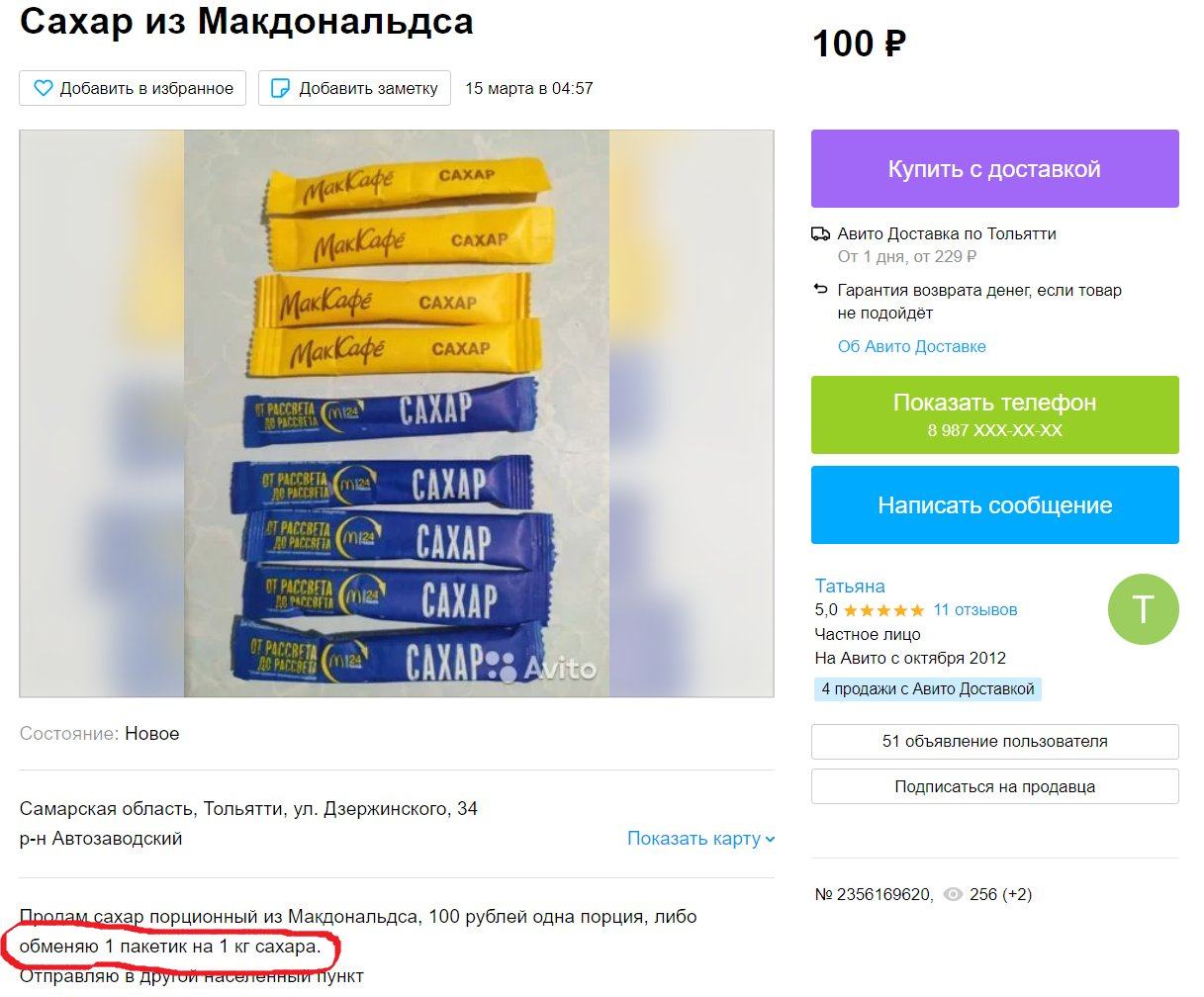Open the sugar packets product photo

(x=397, y=413)
